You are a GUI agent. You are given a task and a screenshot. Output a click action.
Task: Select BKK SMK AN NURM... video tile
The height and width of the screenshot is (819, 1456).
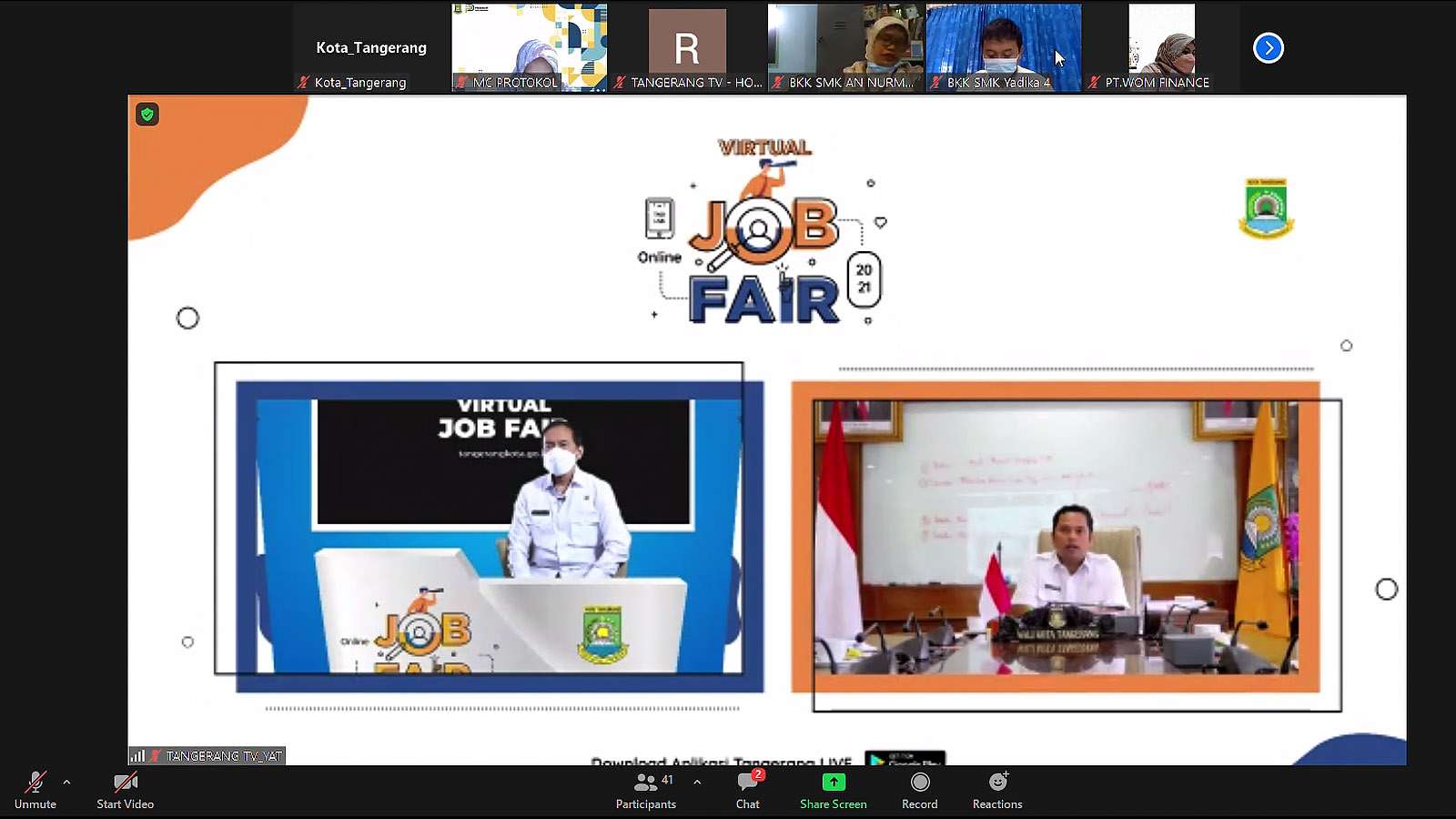point(845,47)
